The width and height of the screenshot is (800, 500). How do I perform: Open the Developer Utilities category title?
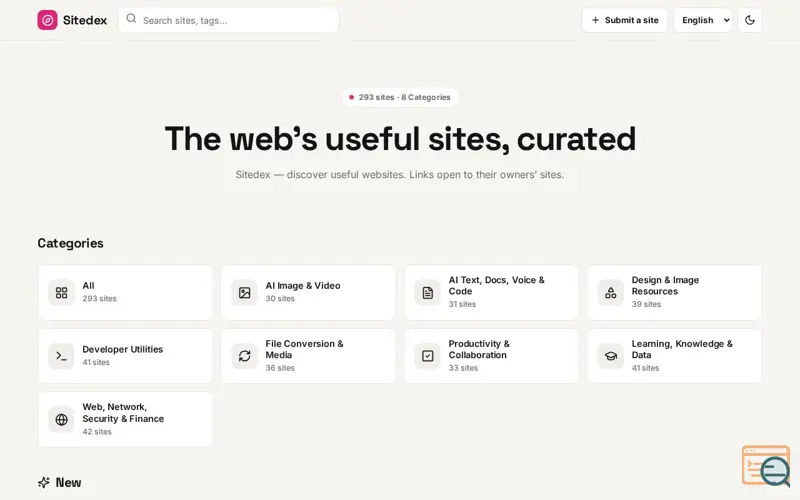pyautogui.click(x=122, y=349)
